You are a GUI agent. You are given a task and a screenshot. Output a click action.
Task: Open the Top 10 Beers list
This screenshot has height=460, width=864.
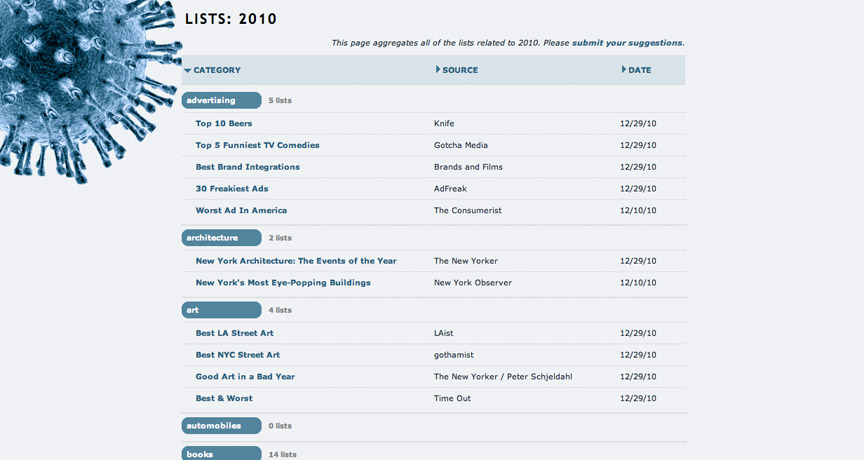pos(224,123)
